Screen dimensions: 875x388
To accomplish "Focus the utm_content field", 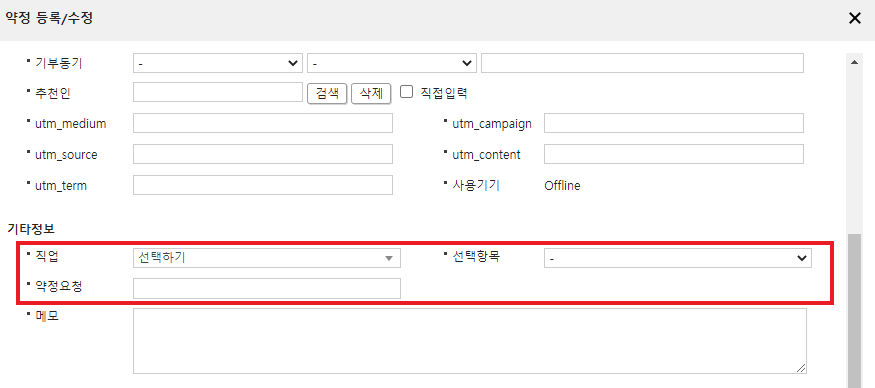I will pyautogui.click(x=674, y=154).
